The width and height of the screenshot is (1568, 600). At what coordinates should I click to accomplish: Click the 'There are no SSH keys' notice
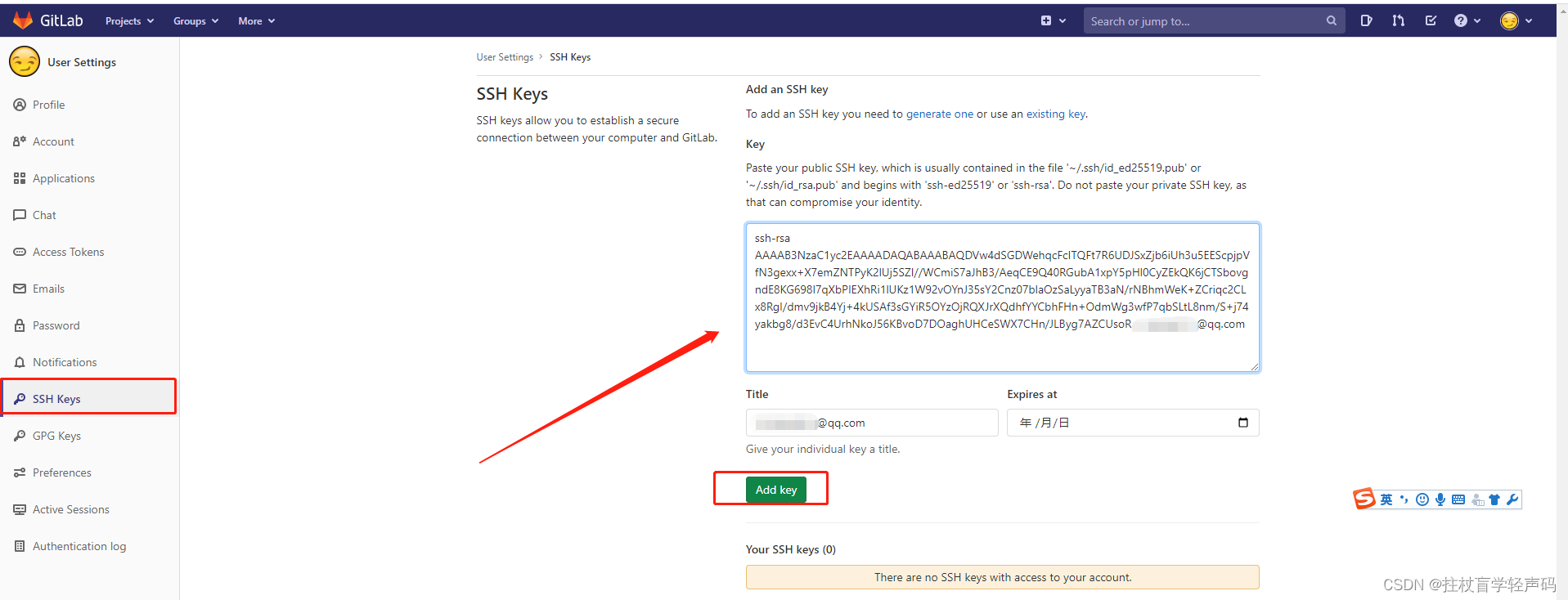[x=1003, y=577]
